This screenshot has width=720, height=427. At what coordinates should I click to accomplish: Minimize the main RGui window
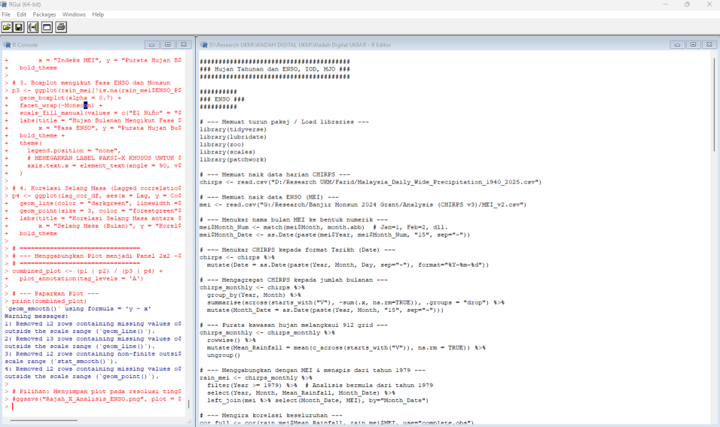pyautogui.click(x=665, y=4)
